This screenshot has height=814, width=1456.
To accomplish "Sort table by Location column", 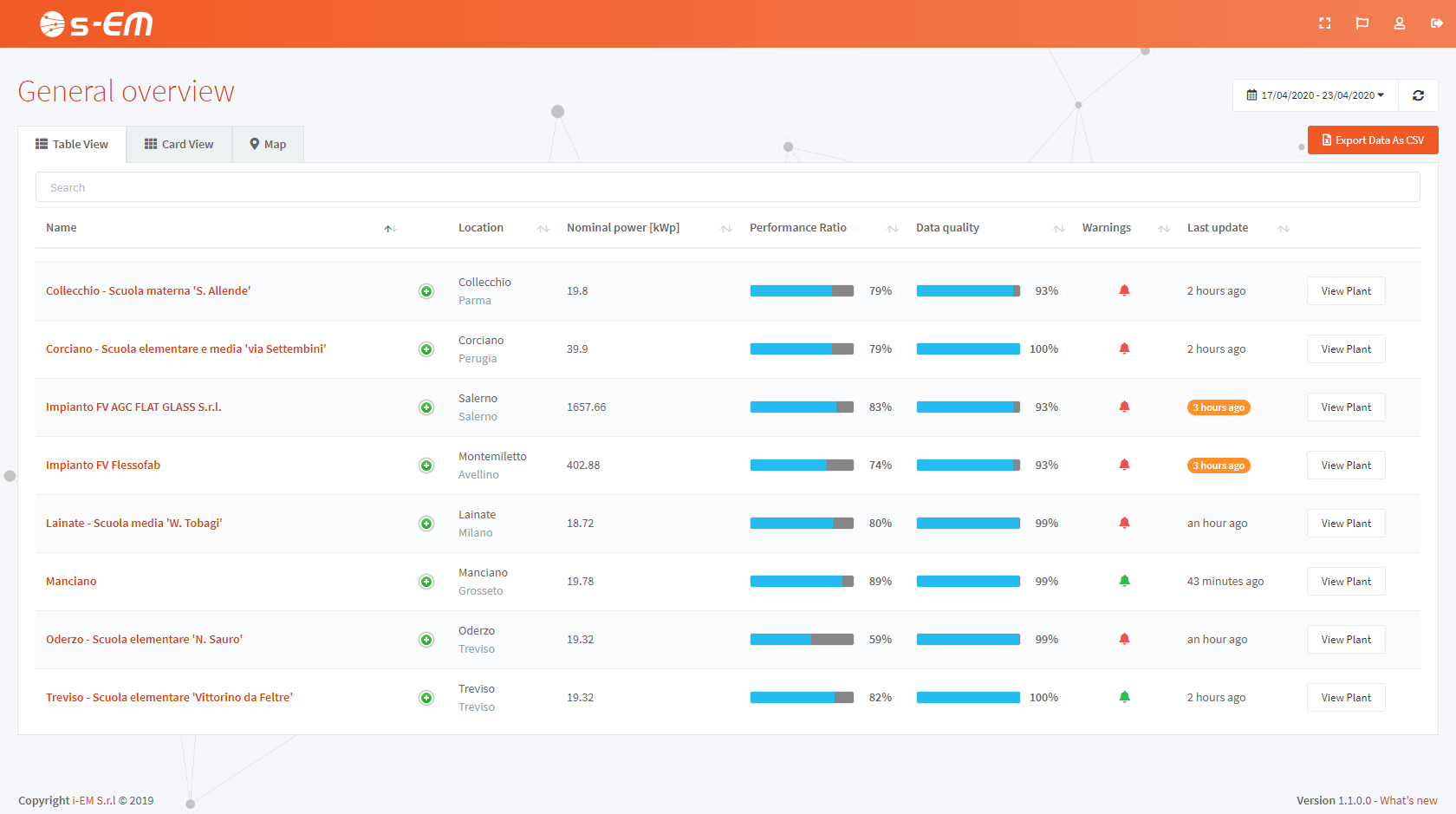I will [x=543, y=229].
